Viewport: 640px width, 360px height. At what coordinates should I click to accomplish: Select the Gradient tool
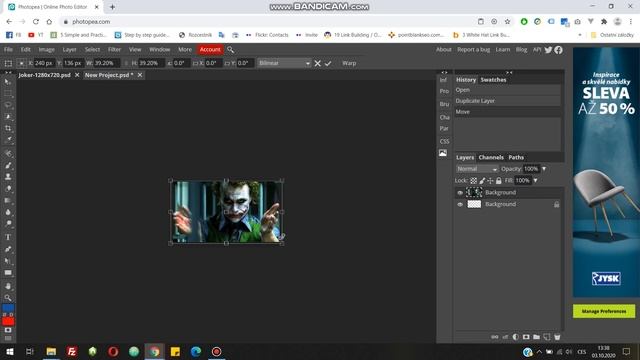click(8, 200)
